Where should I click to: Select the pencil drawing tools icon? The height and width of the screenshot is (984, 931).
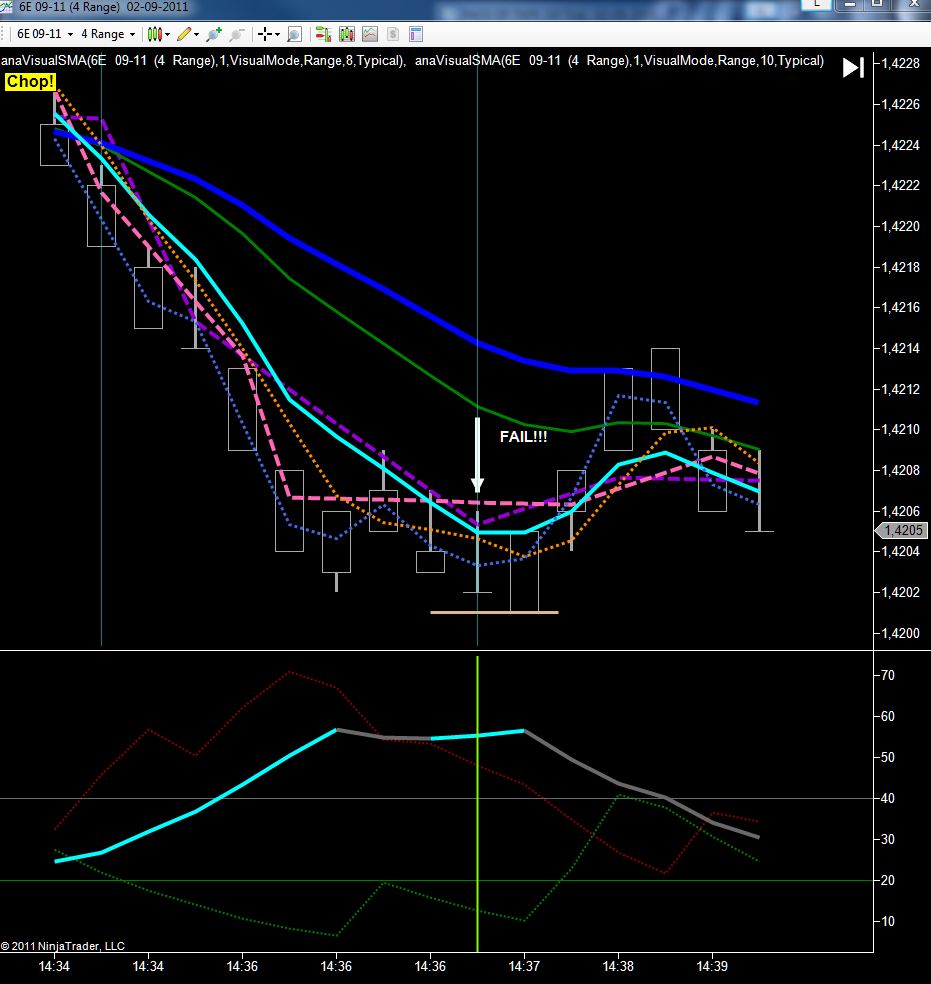(x=184, y=34)
